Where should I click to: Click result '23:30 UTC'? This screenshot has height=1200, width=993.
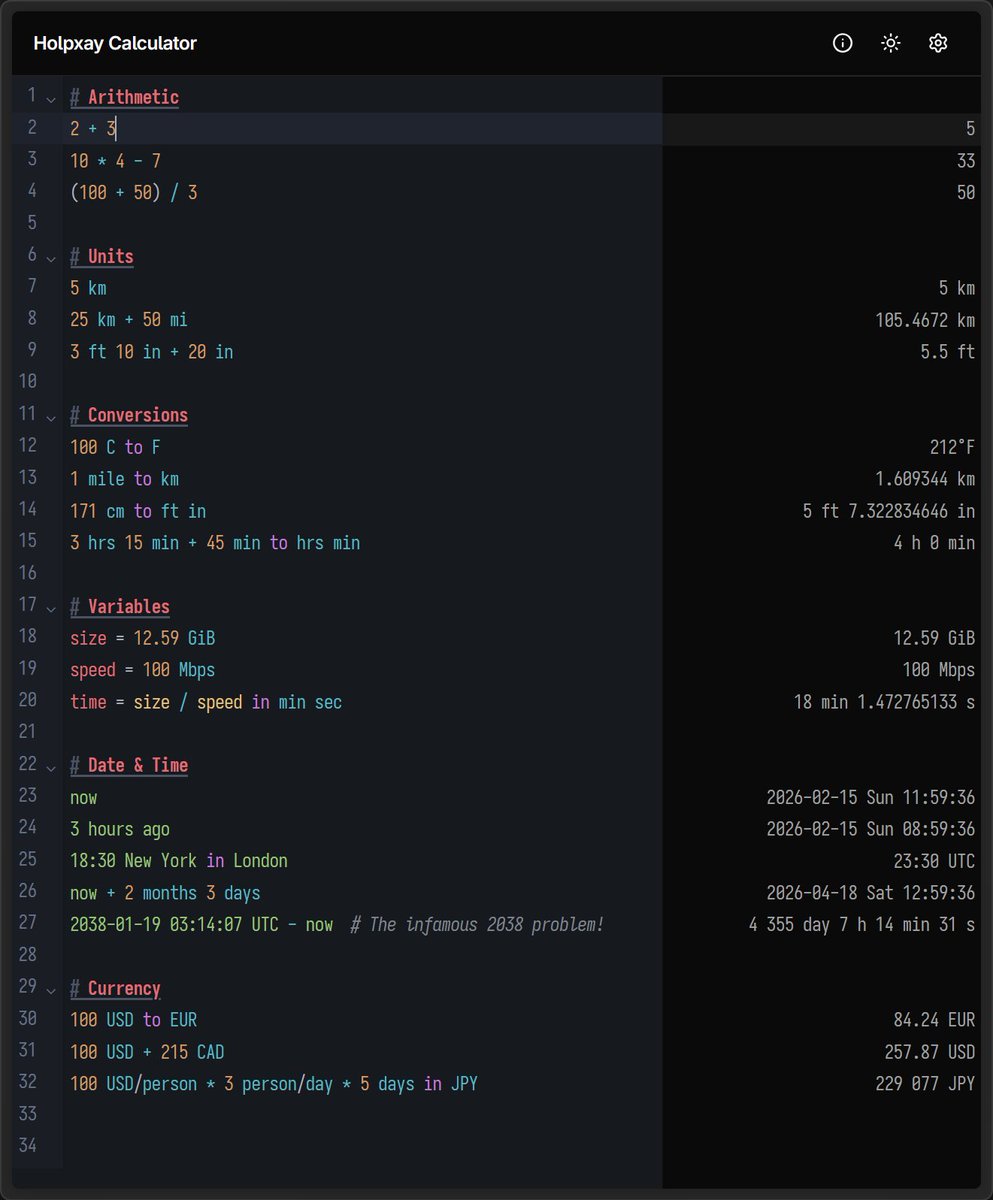tap(934, 861)
